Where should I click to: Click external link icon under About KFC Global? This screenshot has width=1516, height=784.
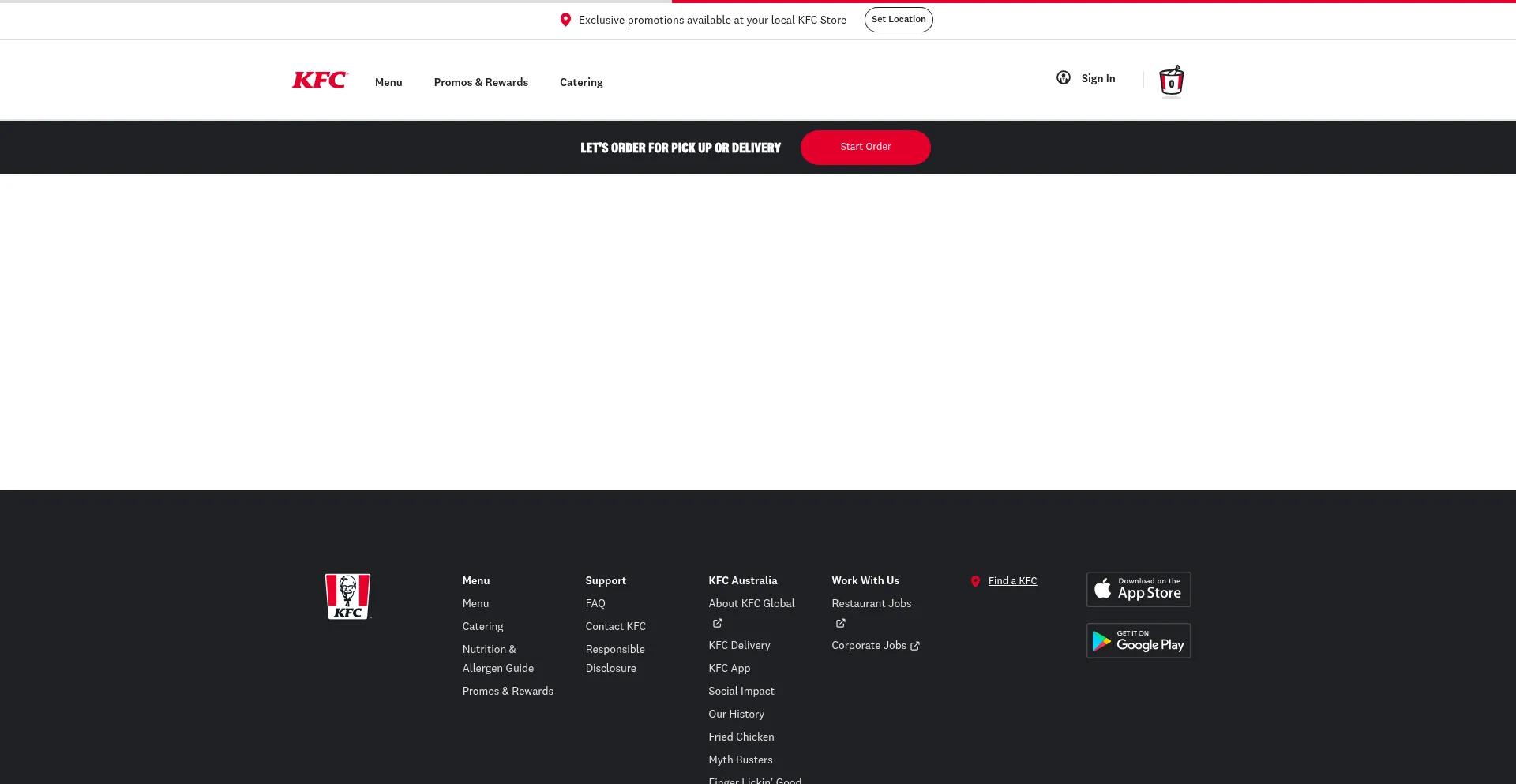click(717, 624)
